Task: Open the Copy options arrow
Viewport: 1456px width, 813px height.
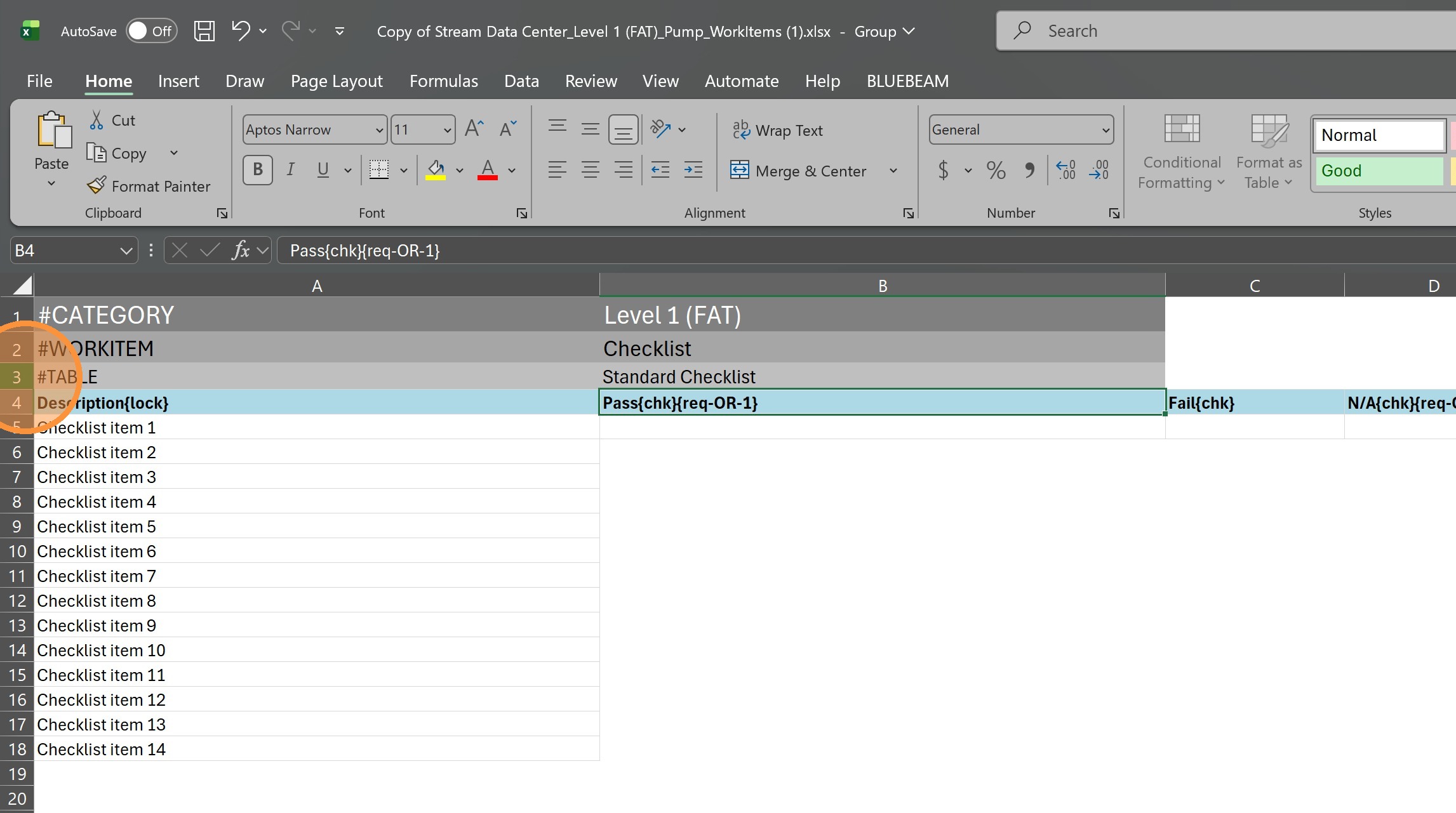Action: pos(174,153)
